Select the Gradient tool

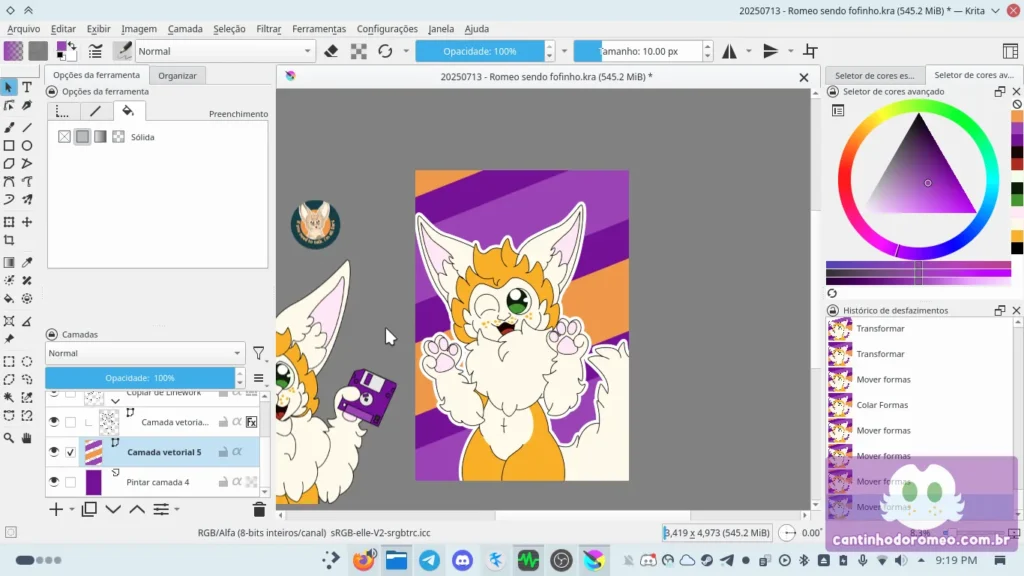click(9, 263)
